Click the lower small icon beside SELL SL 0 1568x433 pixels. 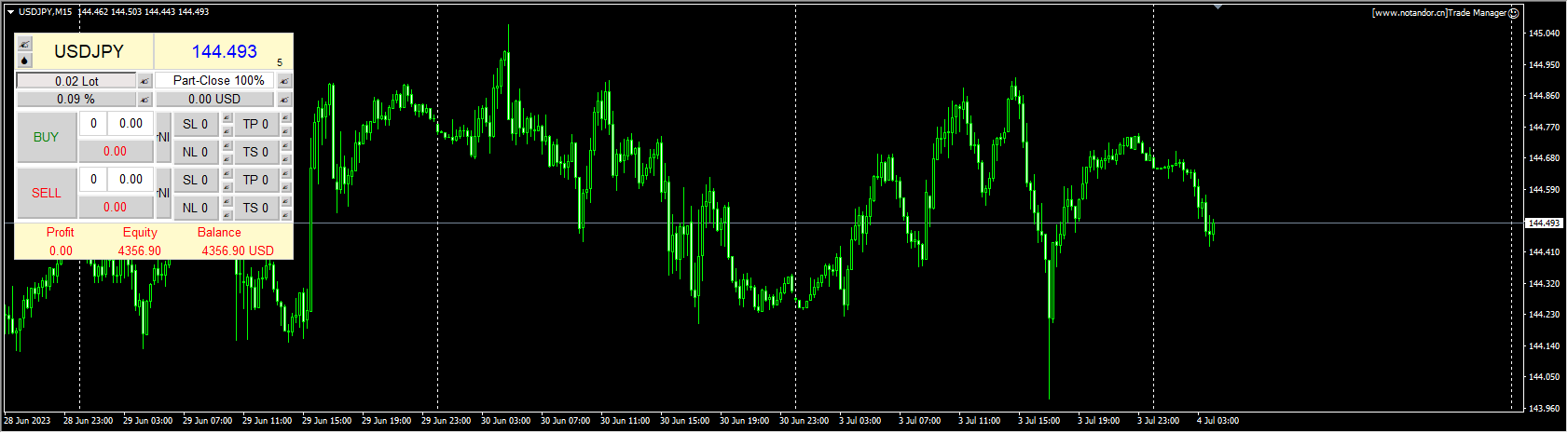(227, 187)
